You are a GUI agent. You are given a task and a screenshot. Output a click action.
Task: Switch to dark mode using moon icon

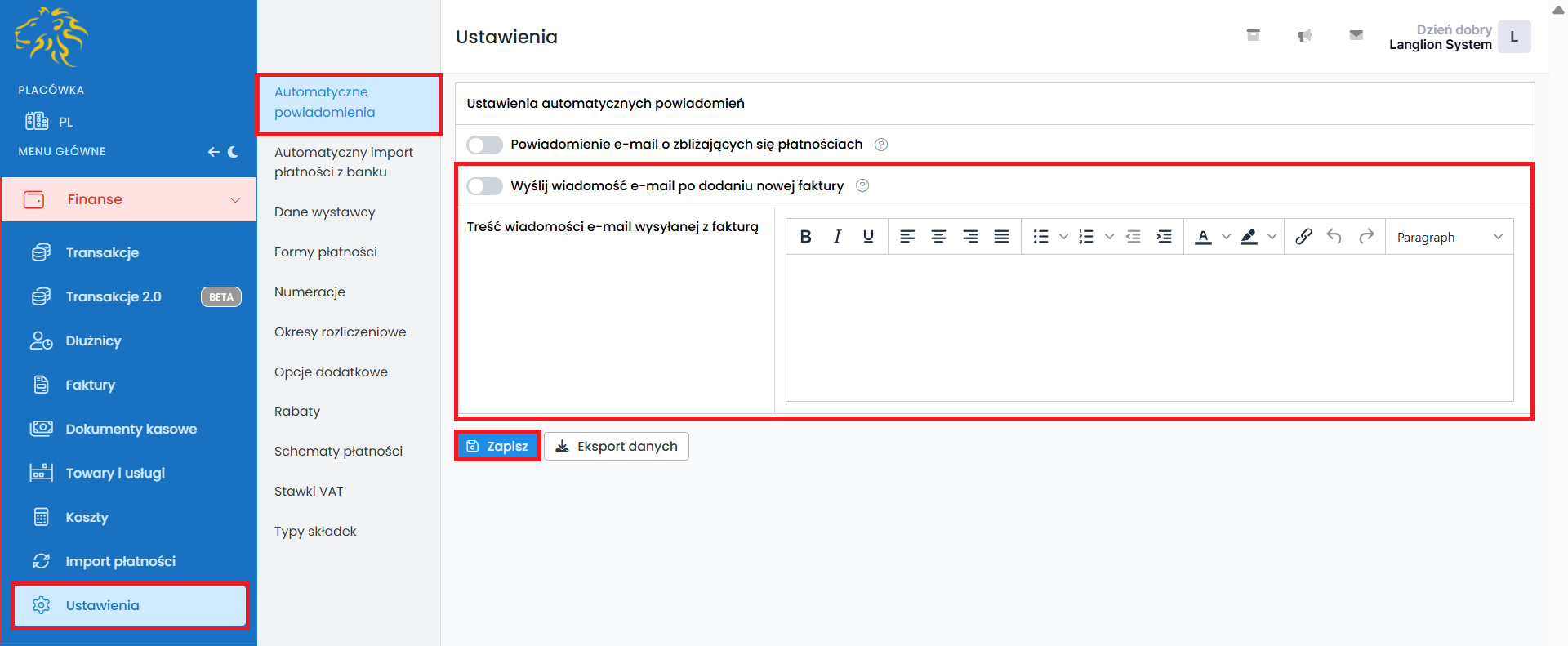tap(234, 152)
